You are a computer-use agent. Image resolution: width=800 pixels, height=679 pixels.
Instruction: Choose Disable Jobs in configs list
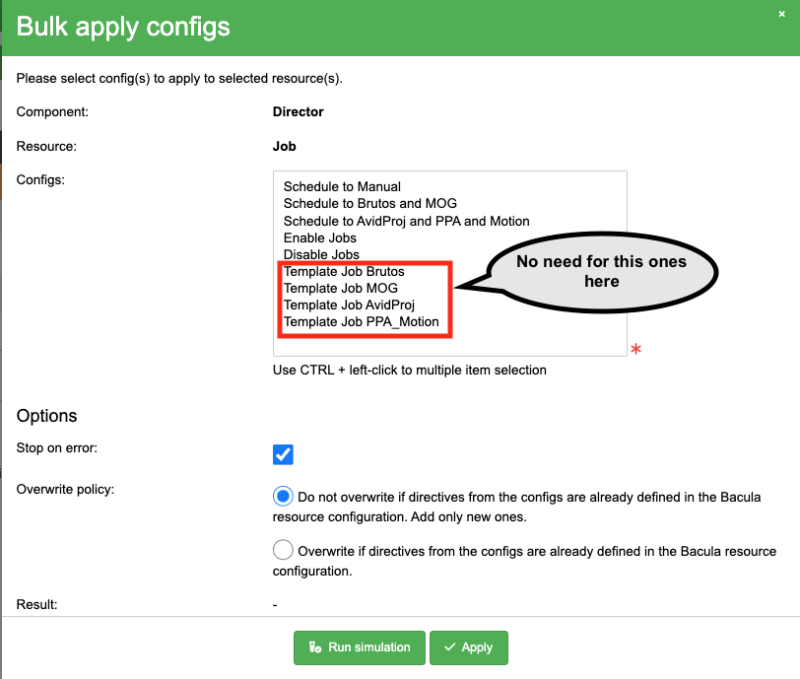(x=321, y=255)
